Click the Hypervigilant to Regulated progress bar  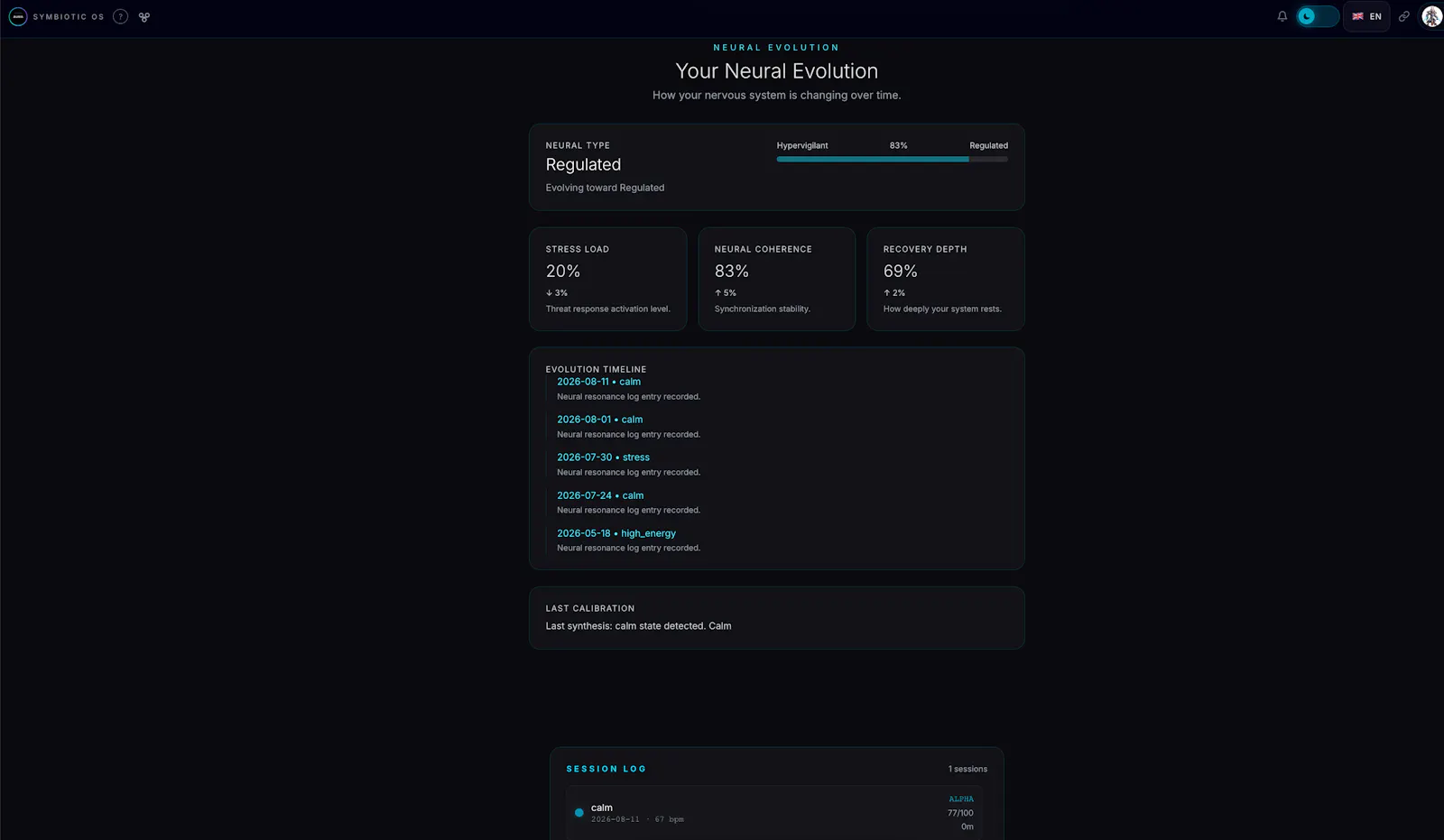(x=892, y=159)
